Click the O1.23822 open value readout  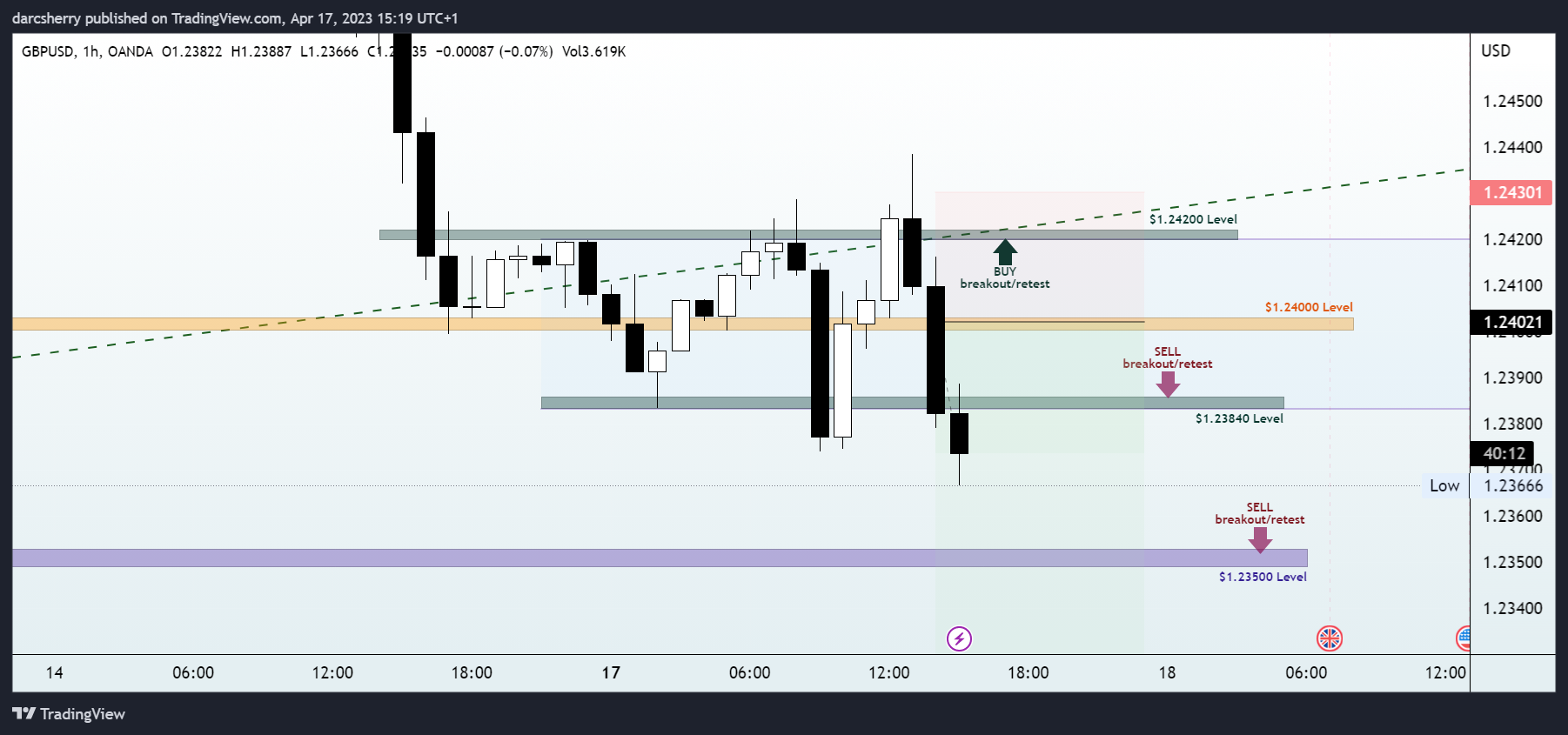click(192, 51)
